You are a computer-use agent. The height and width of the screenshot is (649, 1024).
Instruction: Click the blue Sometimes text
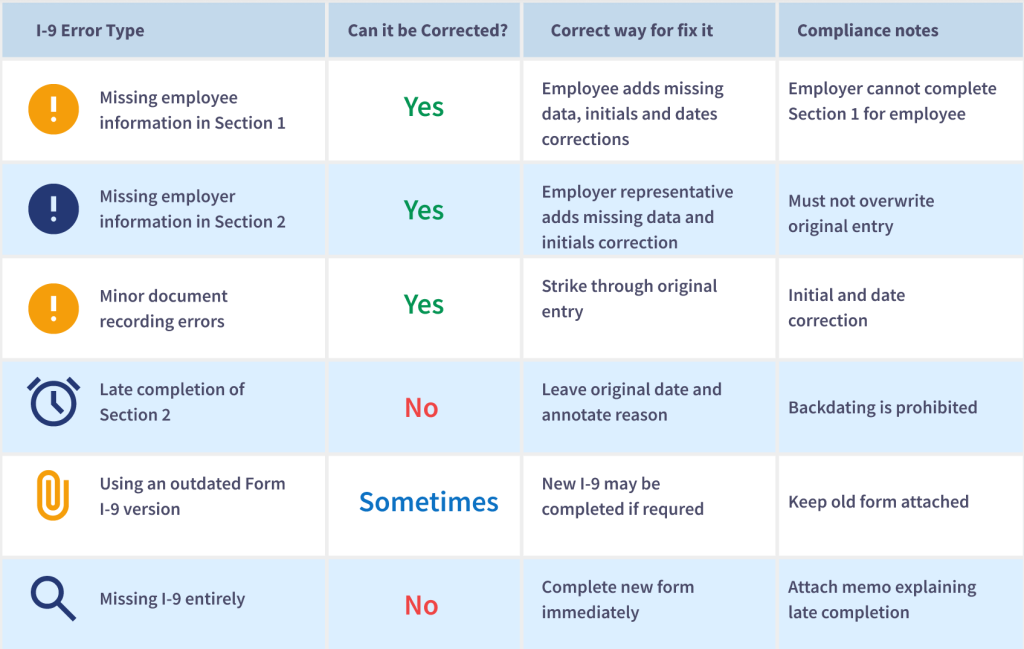pyautogui.click(x=428, y=502)
